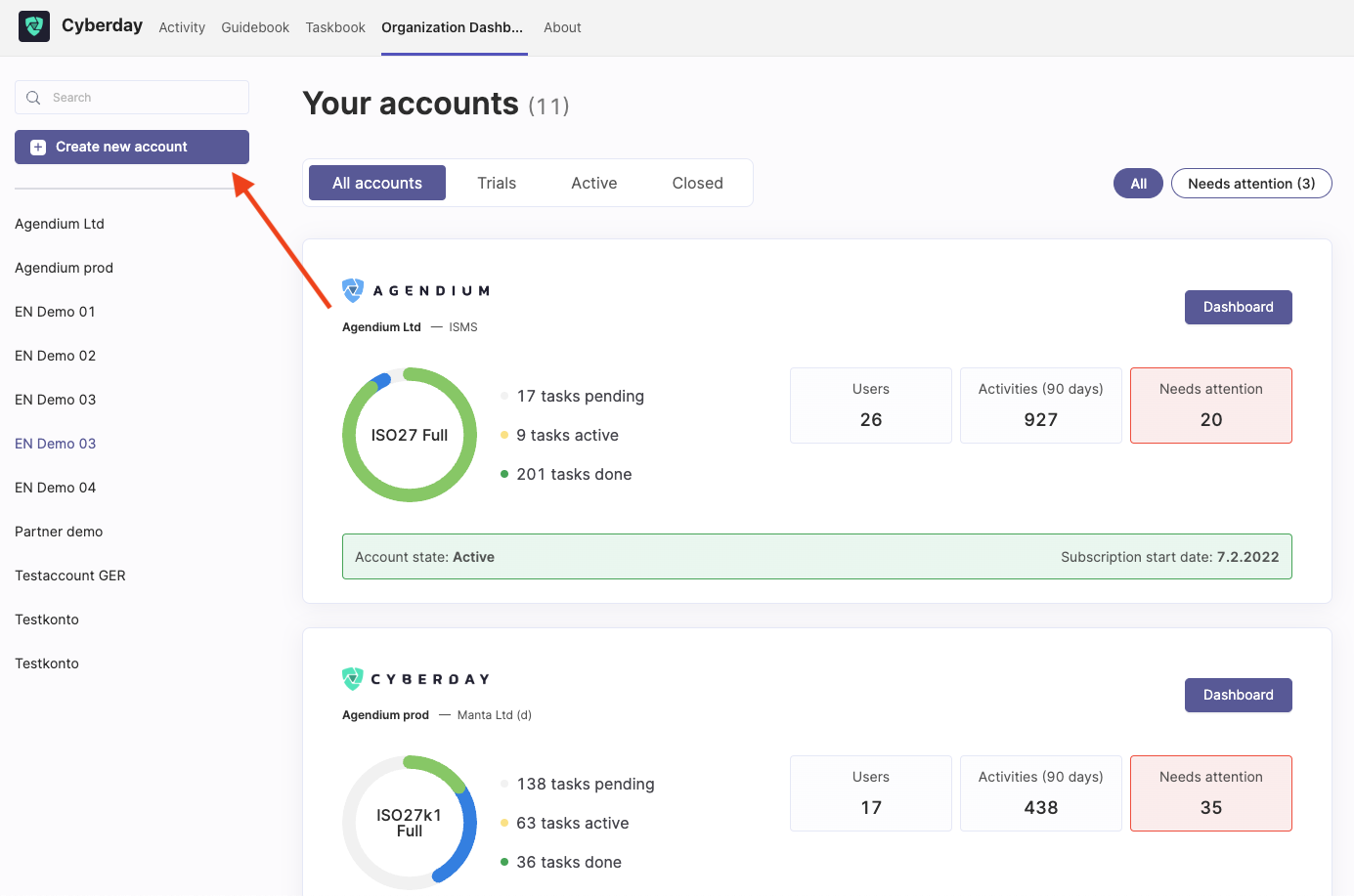This screenshot has height=896, width=1354.
Task: Click the 63 tasks active text
Action: (573, 823)
